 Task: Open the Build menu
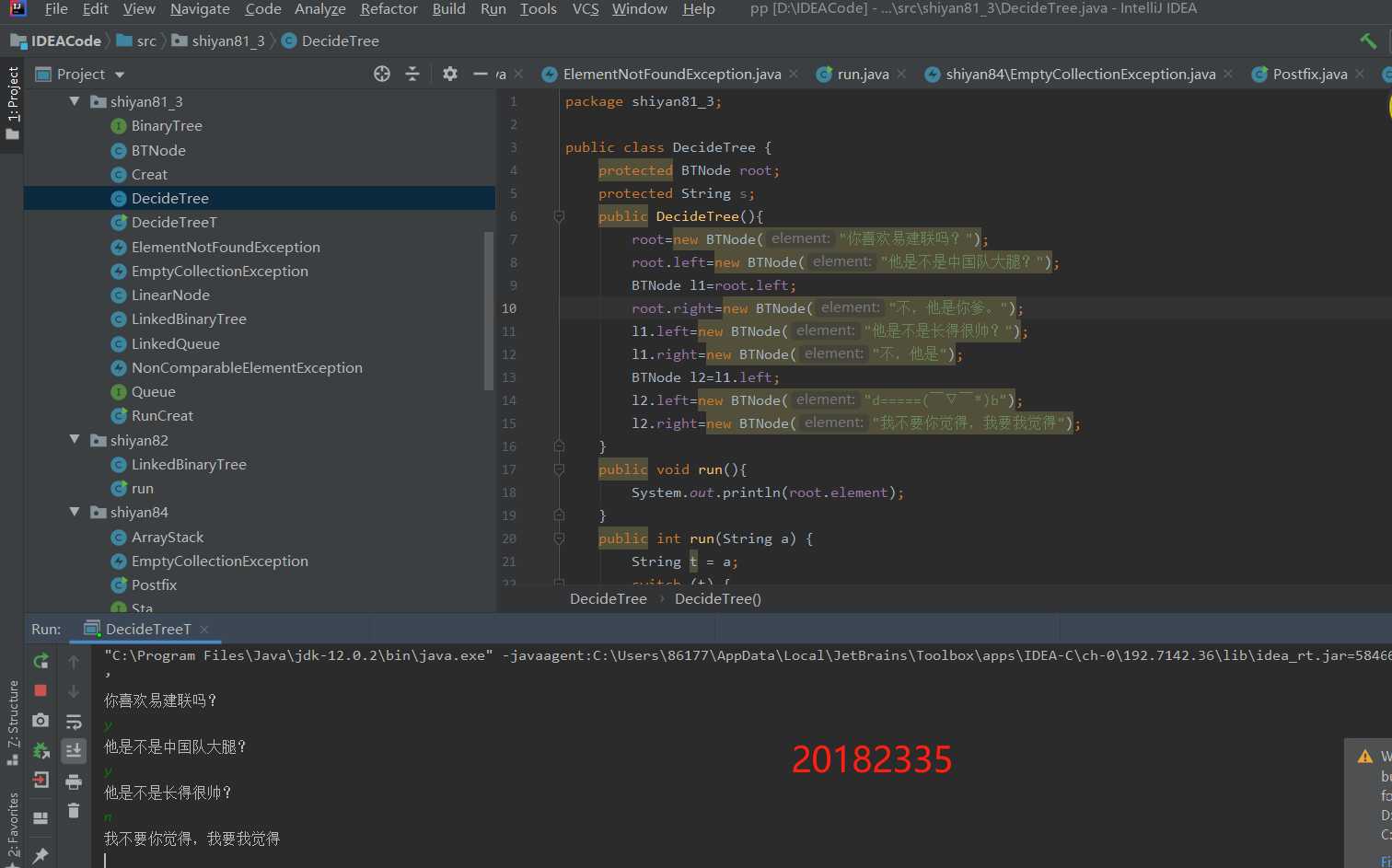pyautogui.click(x=448, y=9)
